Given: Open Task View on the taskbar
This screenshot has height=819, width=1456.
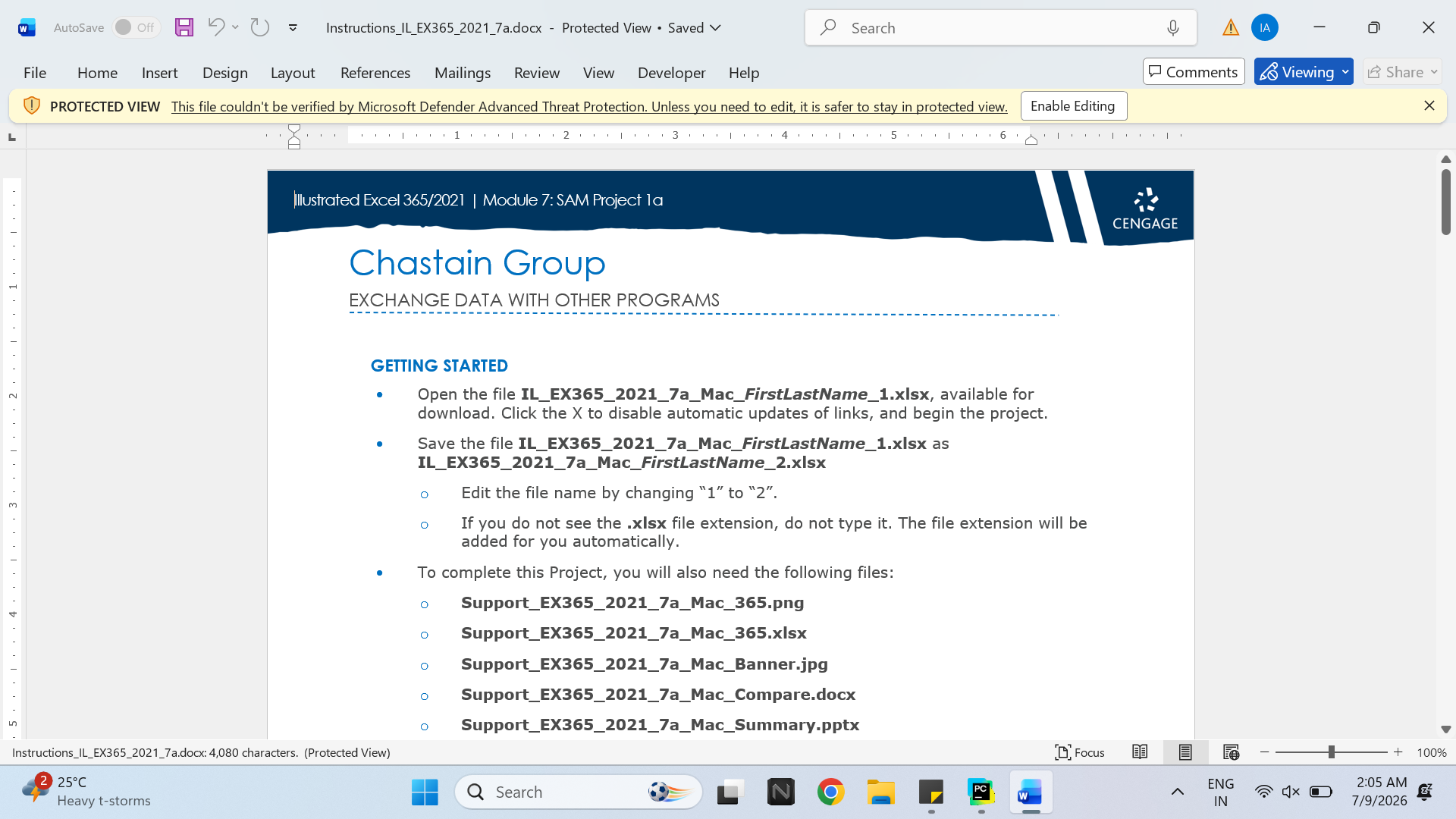Looking at the screenshot, I should click(730, 792).
